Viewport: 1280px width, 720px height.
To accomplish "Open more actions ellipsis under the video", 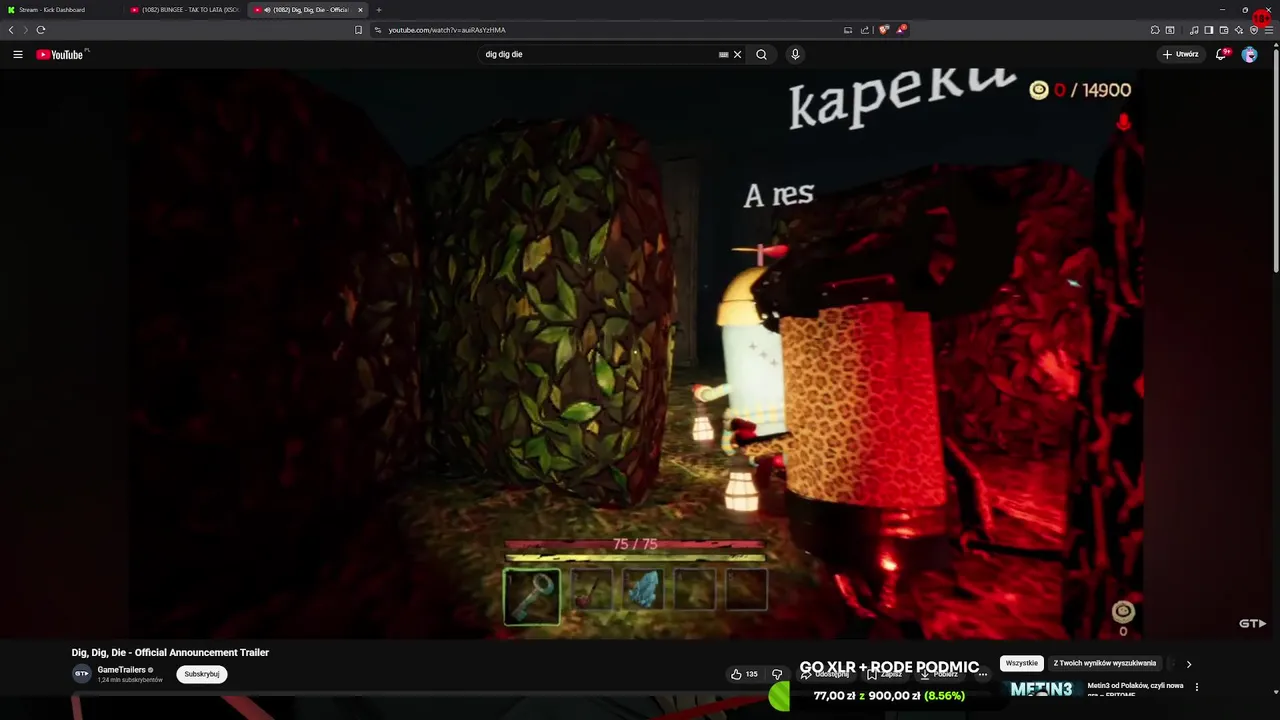I will [x=983, y=674].
